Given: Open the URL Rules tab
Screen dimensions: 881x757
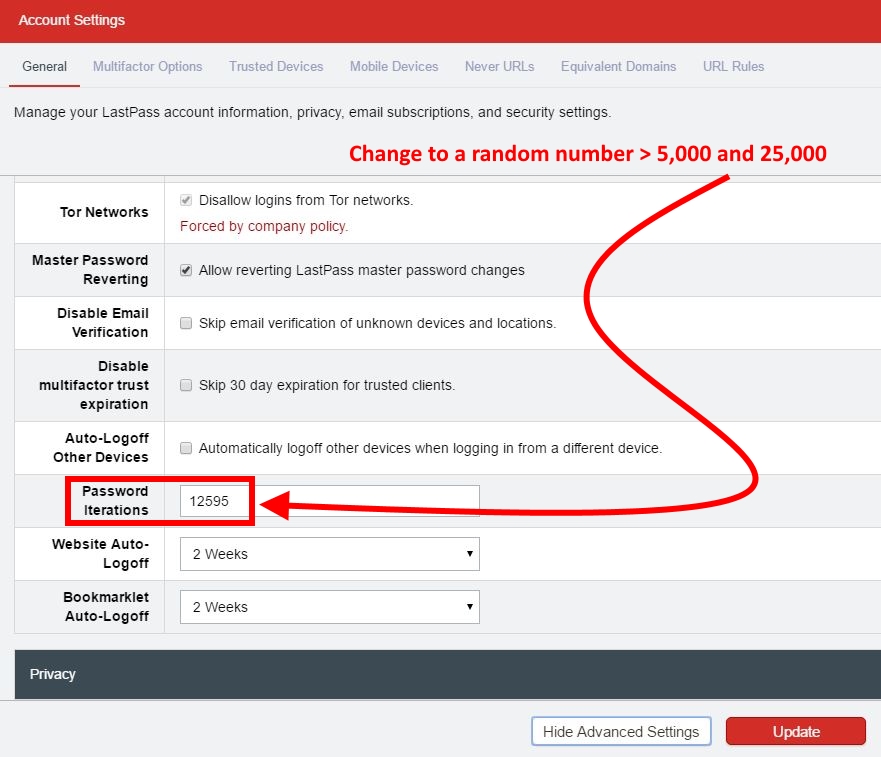Looking at the screenshot, I should coord(733,66).
